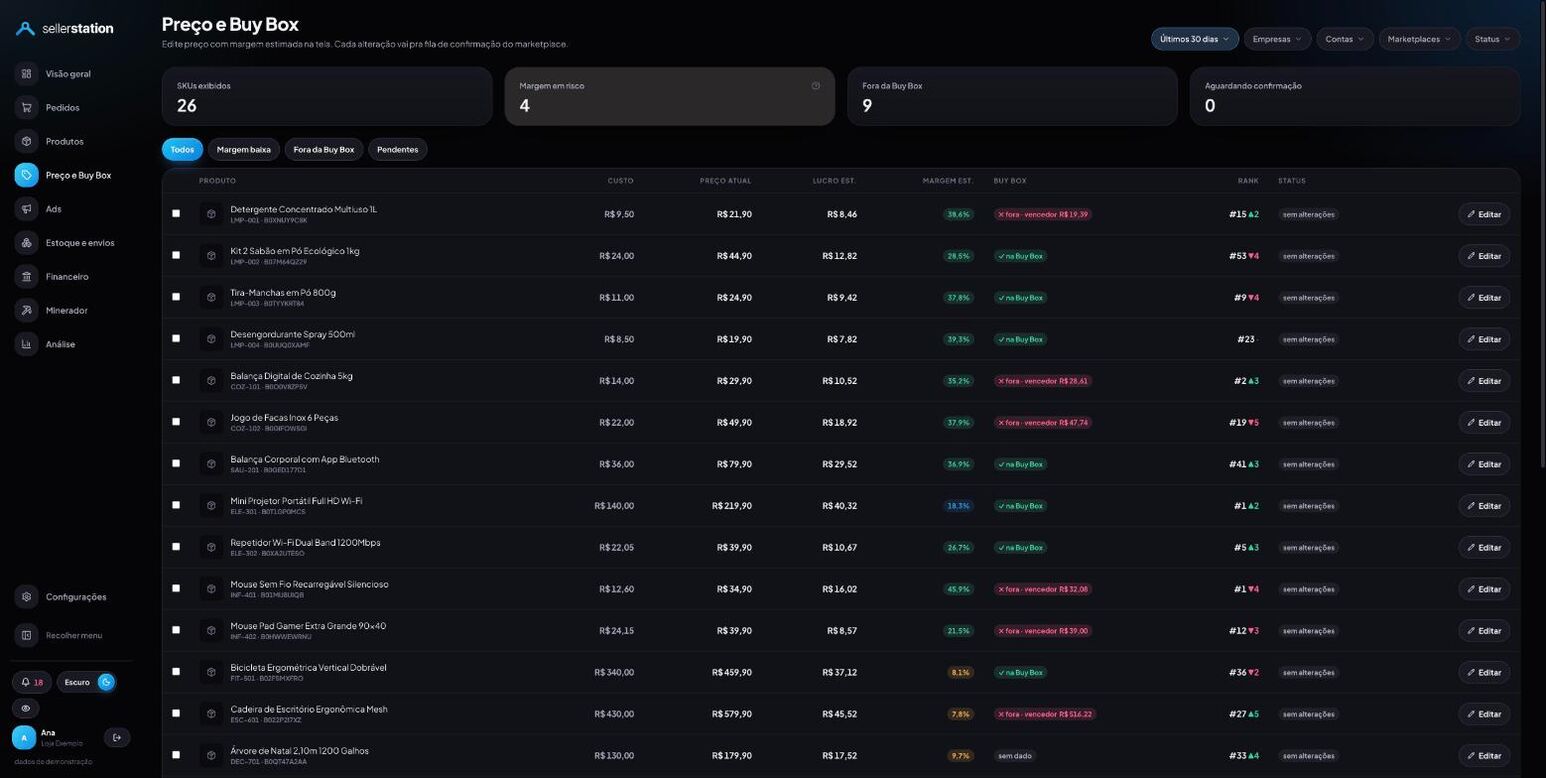Check the Tira-Manchas em Pó 800g checkbox

click(176, 297)
